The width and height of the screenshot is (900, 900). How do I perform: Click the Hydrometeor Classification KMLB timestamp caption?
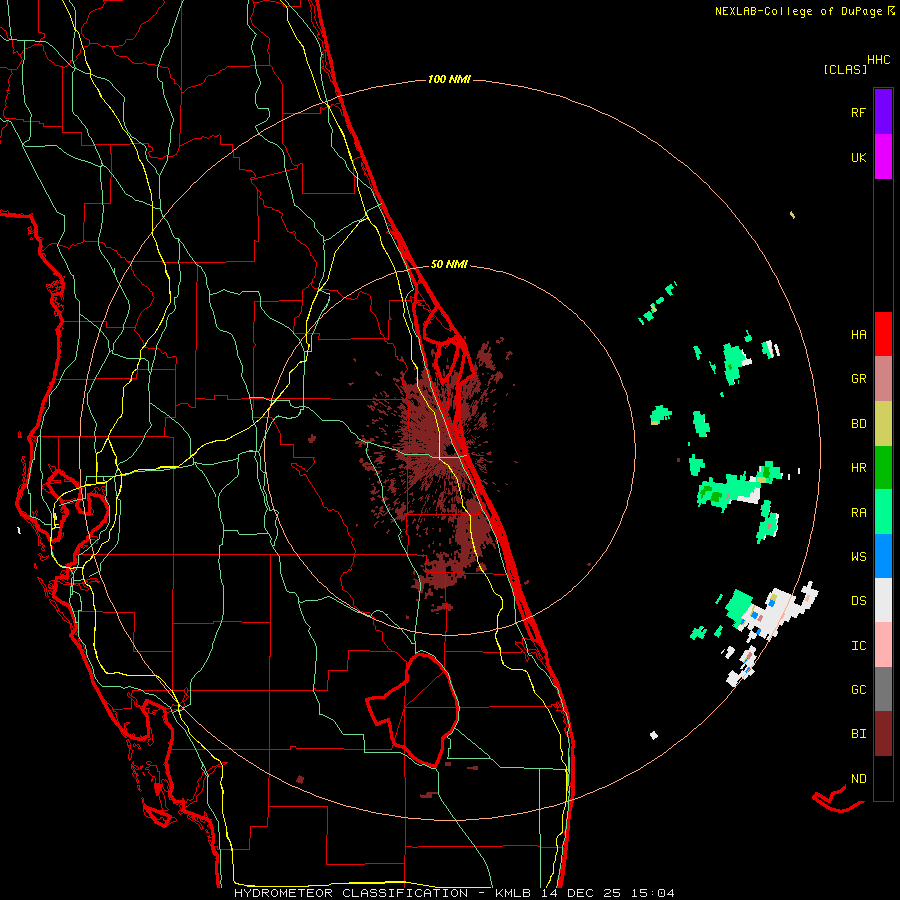click(454, 893)
